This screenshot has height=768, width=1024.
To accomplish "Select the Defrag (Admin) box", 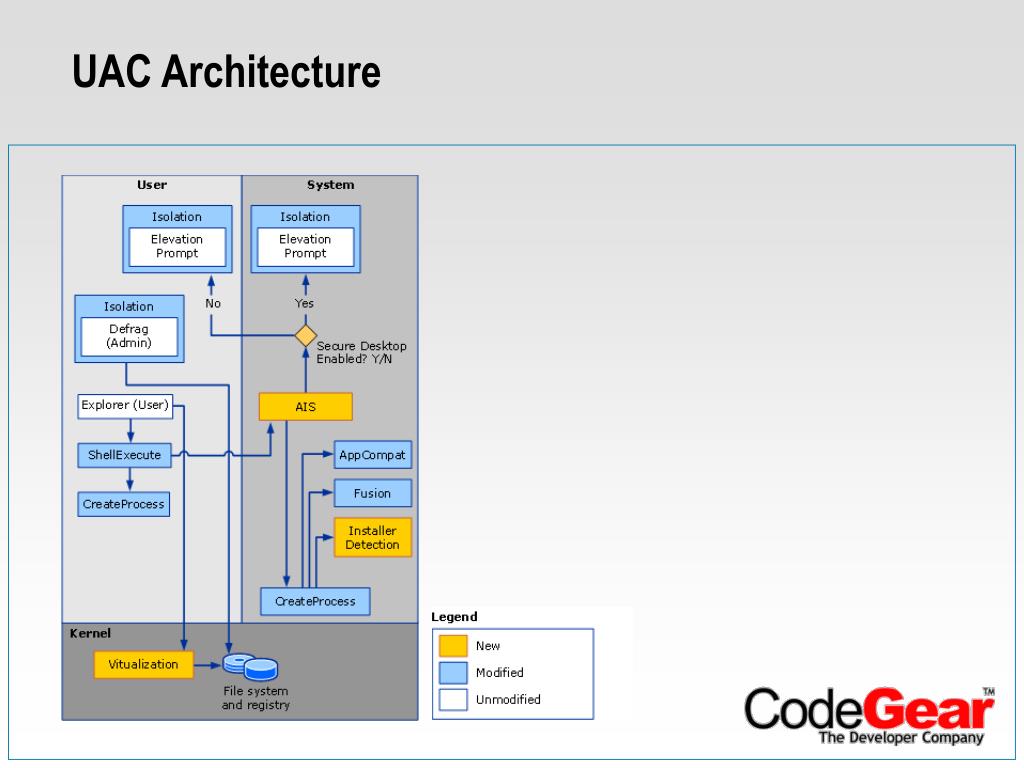I will coord(129,336).
